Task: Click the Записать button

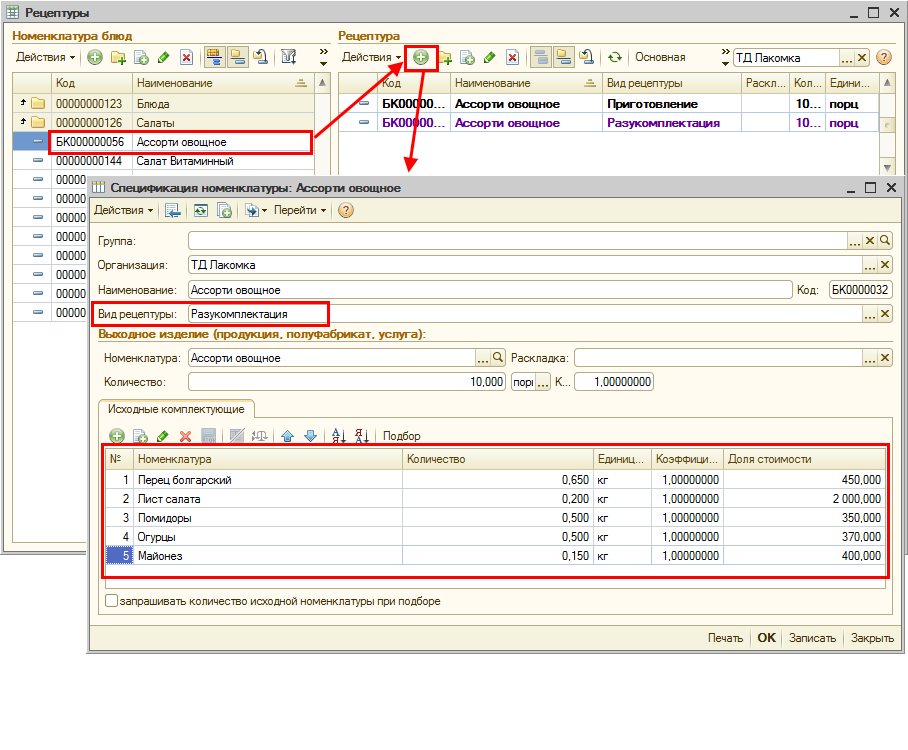Action: (x=810, y=638)
